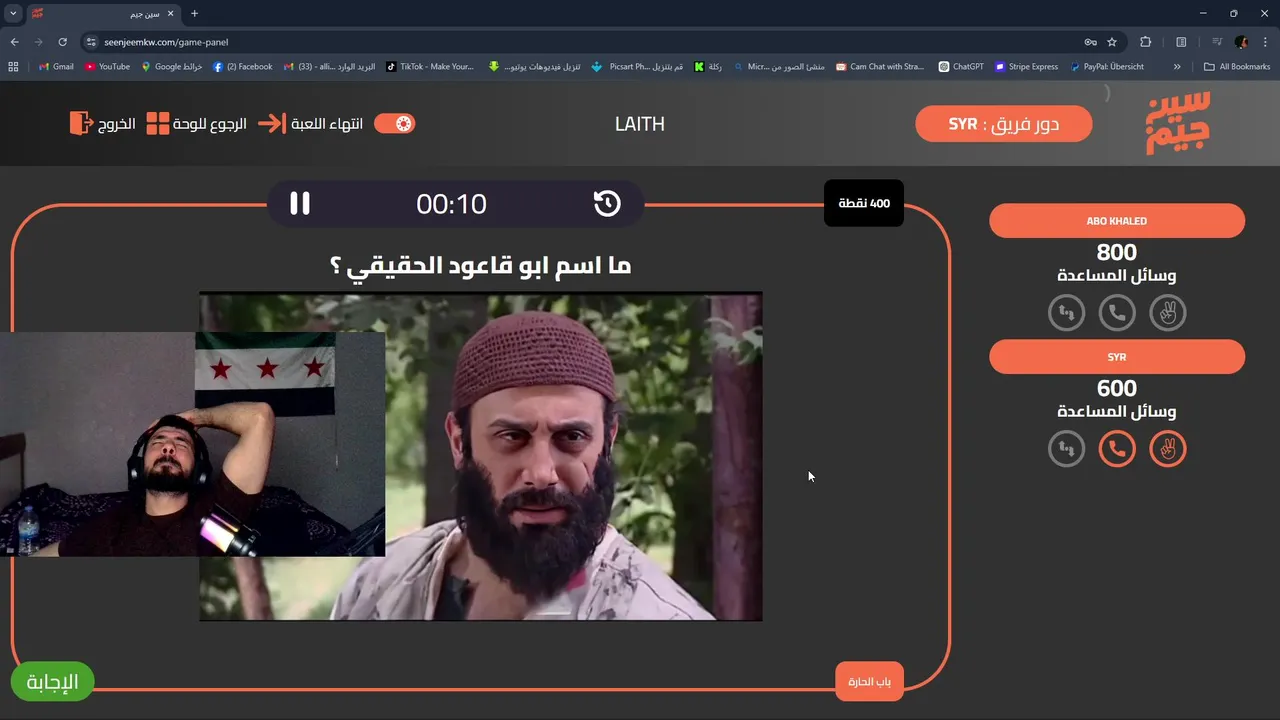Image resolution: width=1280 pixels, height=720 pixels.
Task: Open the All Bookmarks folder
Action: (x=1237, y=67)
